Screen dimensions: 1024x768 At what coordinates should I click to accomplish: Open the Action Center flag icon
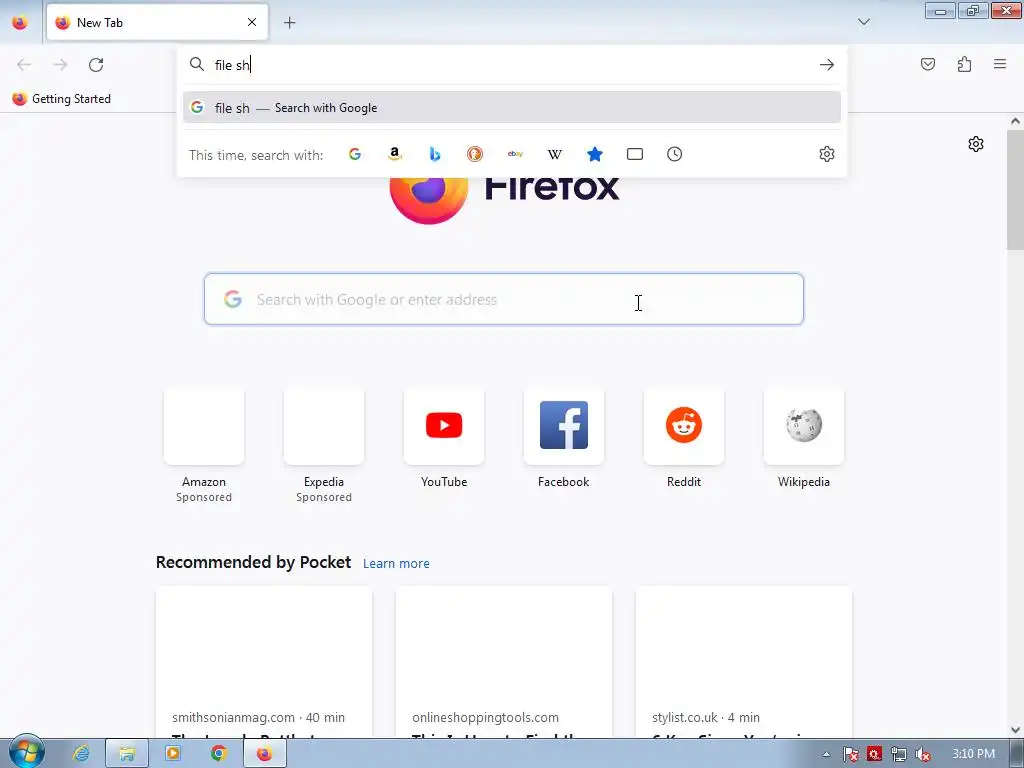coord(850,754)
